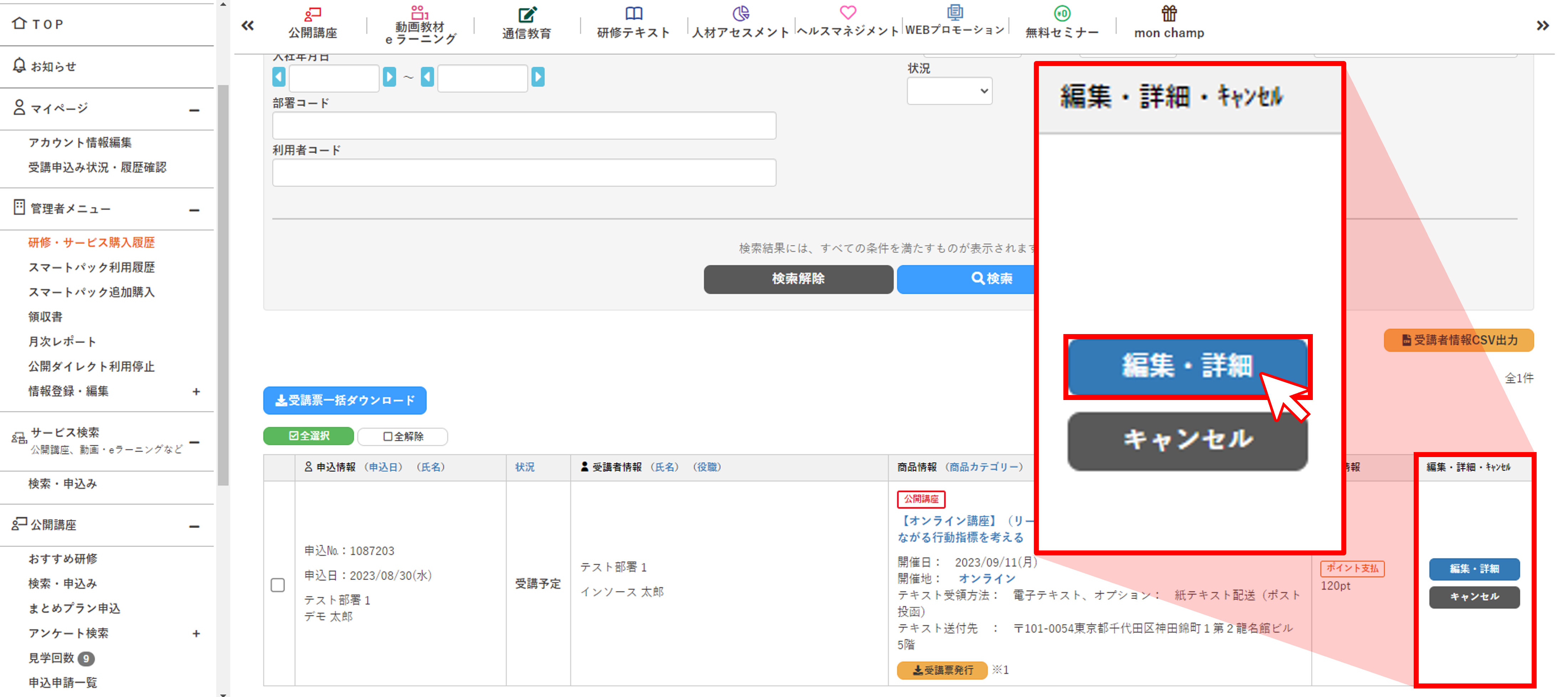This screenshot has width=1568, height=697.
Task: Collapse the sidebar 公開講座 section
Action: (x=194, y=527)
